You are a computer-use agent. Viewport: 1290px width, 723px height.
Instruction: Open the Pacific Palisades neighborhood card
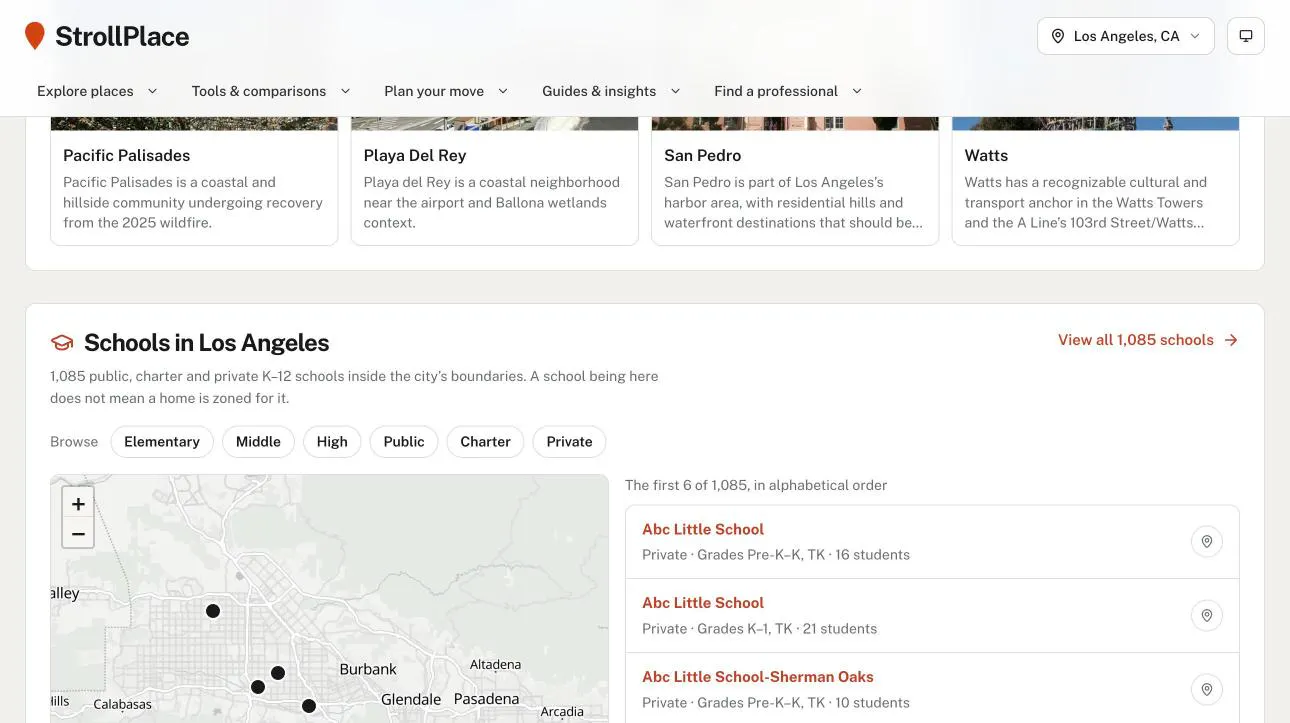(x=194, y=181)
